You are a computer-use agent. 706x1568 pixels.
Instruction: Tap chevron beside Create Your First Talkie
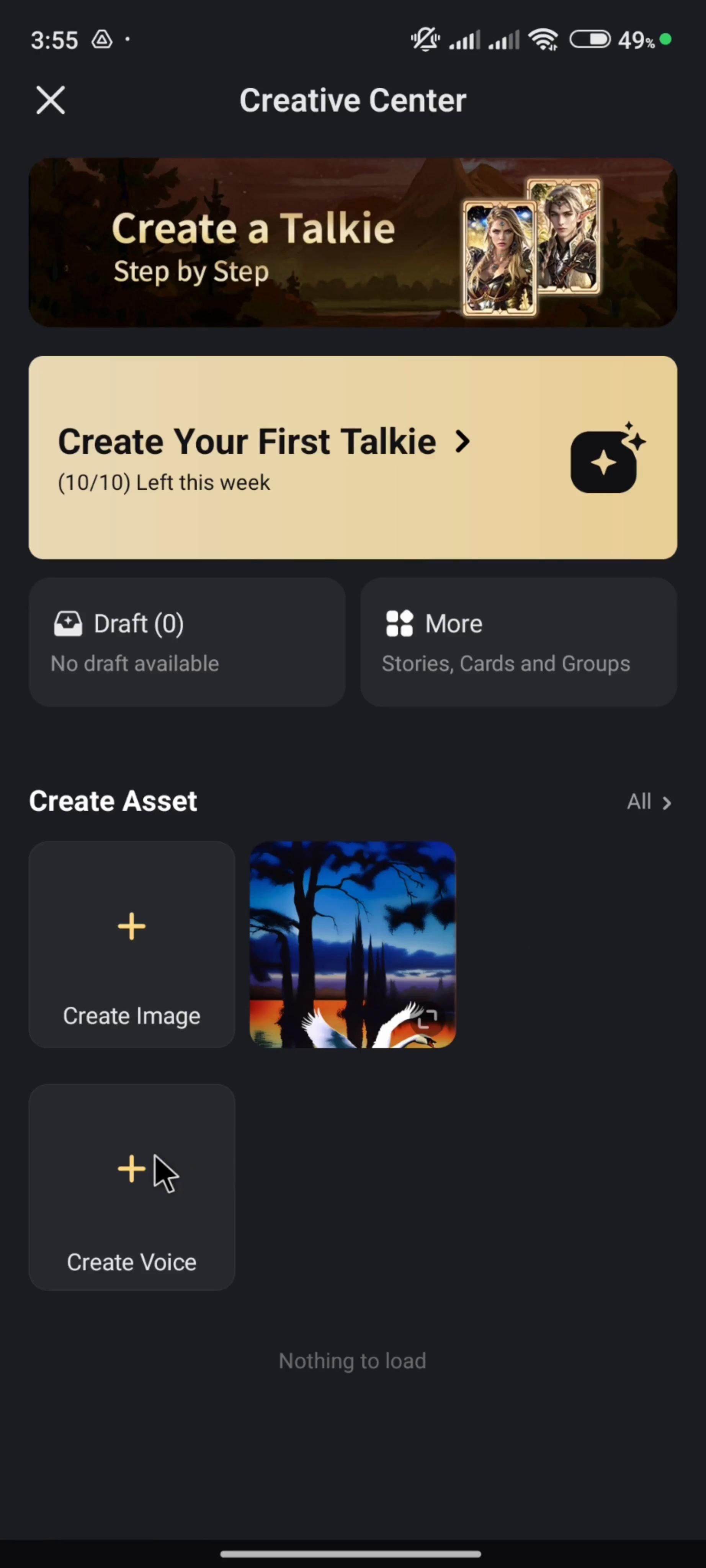[463, 442]
